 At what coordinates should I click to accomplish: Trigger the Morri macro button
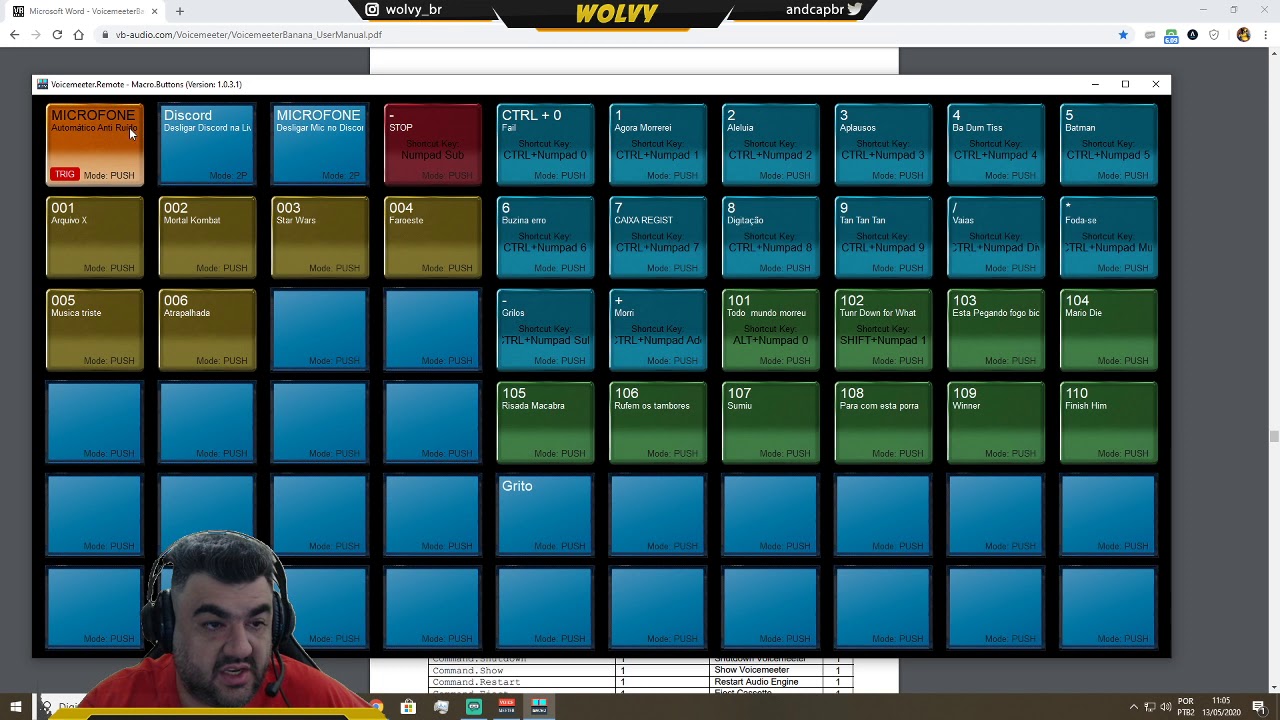(658, 330)
